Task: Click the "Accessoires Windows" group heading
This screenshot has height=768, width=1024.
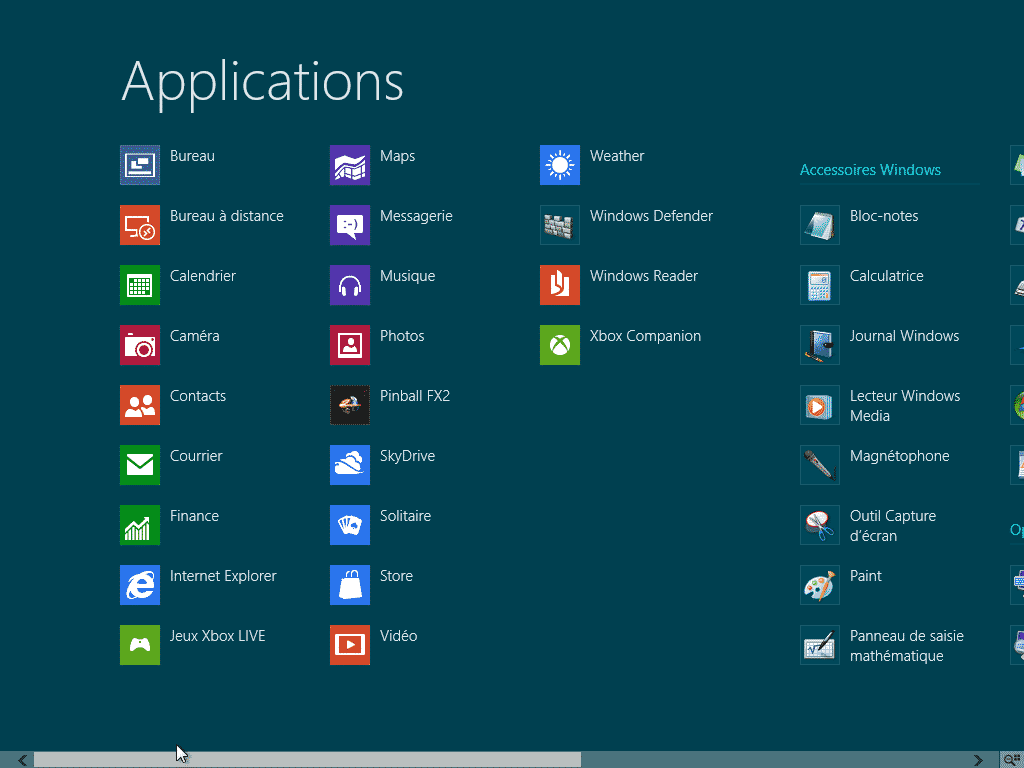Action: click(871, 170)
